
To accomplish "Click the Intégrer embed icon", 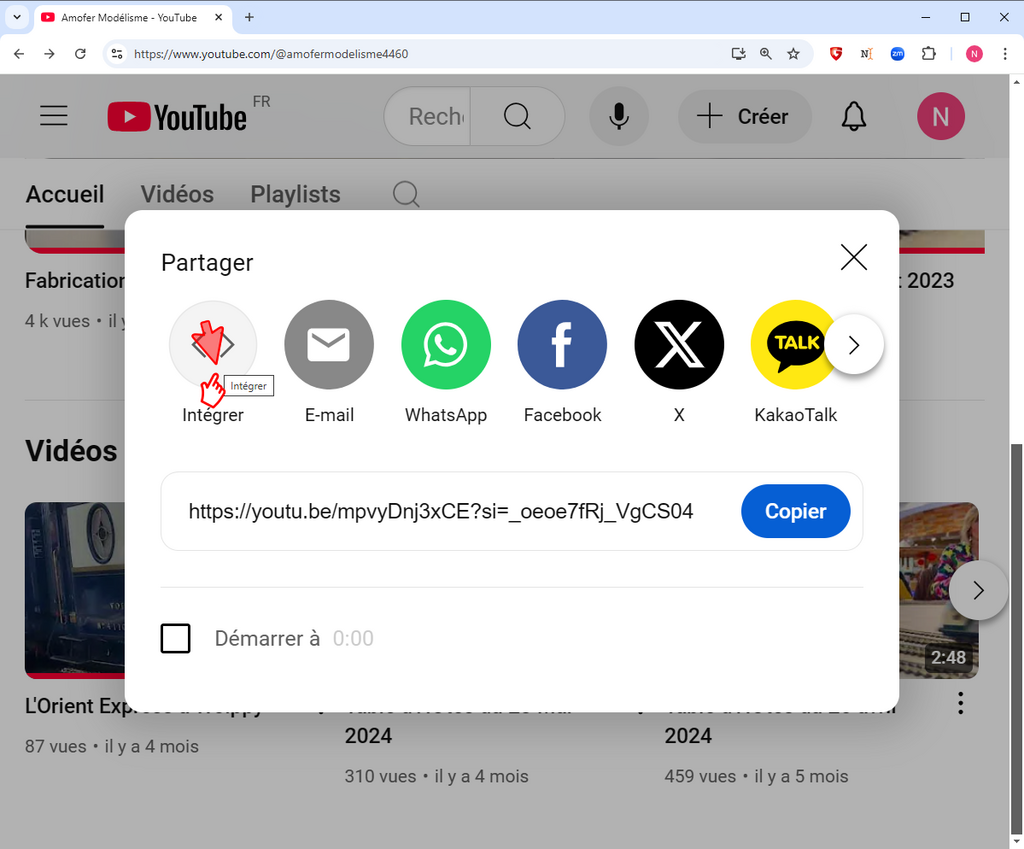I will point(213,344).
